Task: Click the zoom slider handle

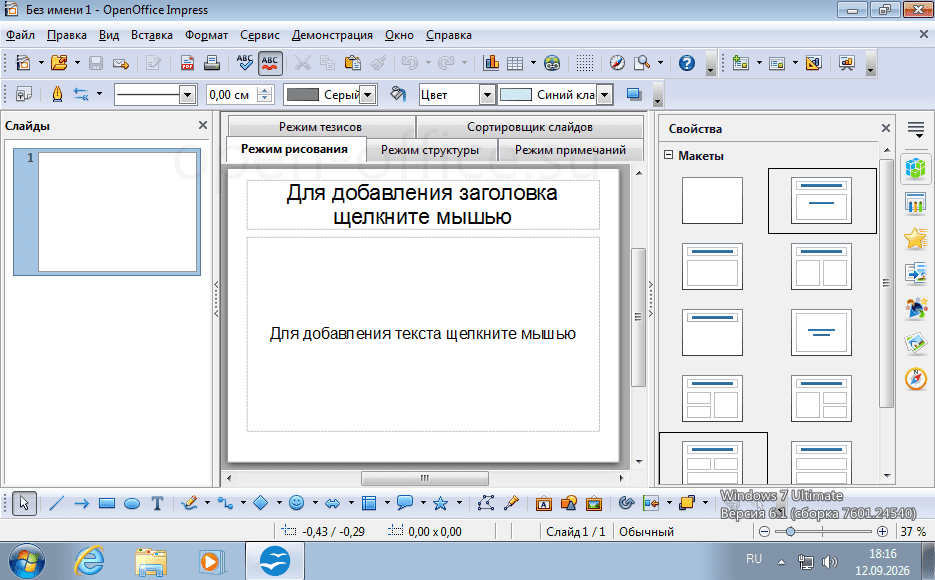Action: click(x=790, y=531)
